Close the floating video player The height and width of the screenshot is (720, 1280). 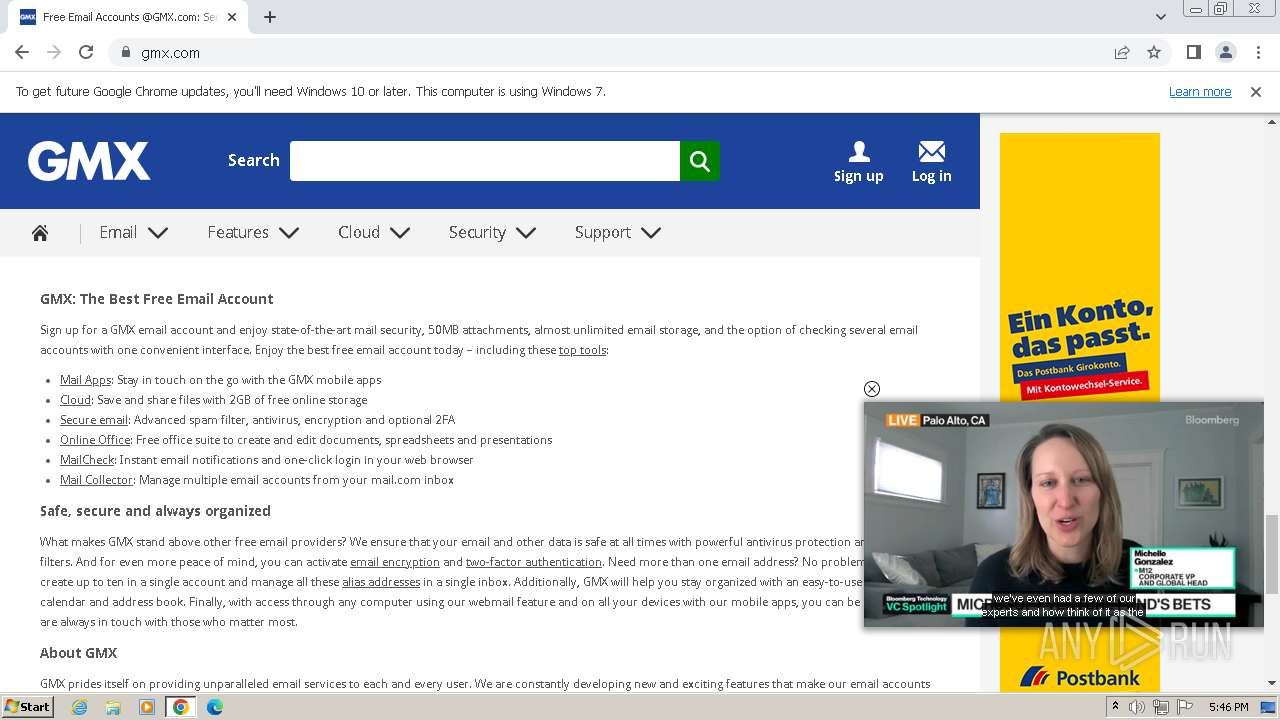click(x=872, y=389)
